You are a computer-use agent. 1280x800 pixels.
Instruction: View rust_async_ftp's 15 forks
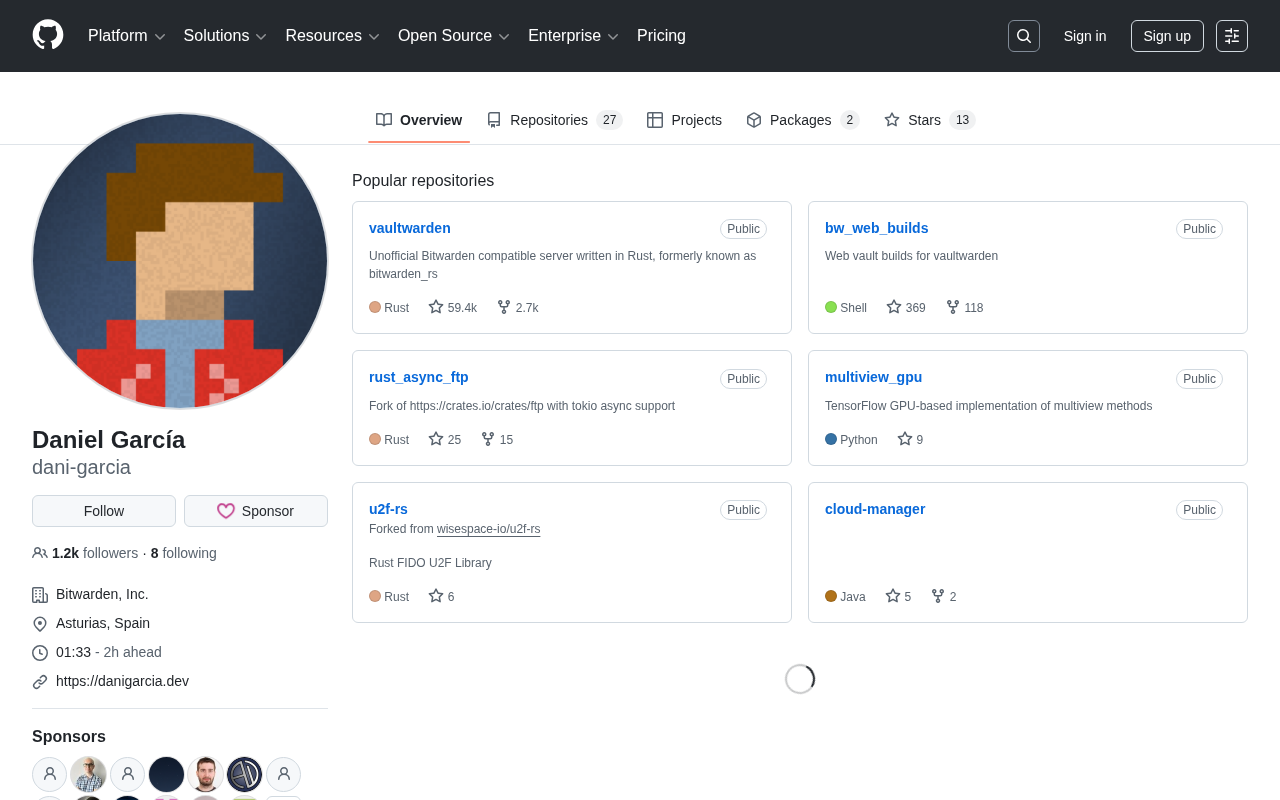pos(497,439)
